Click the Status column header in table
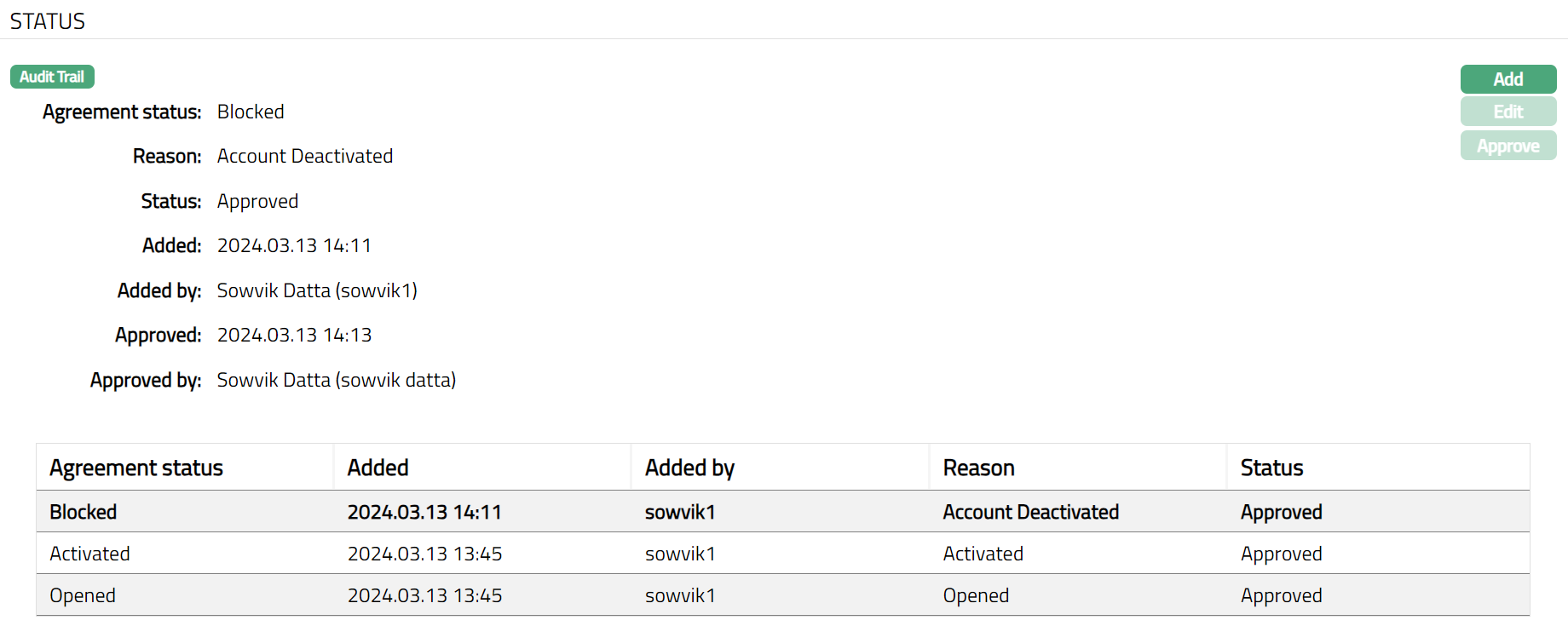1568x626 pixels. coord(1271,468)
